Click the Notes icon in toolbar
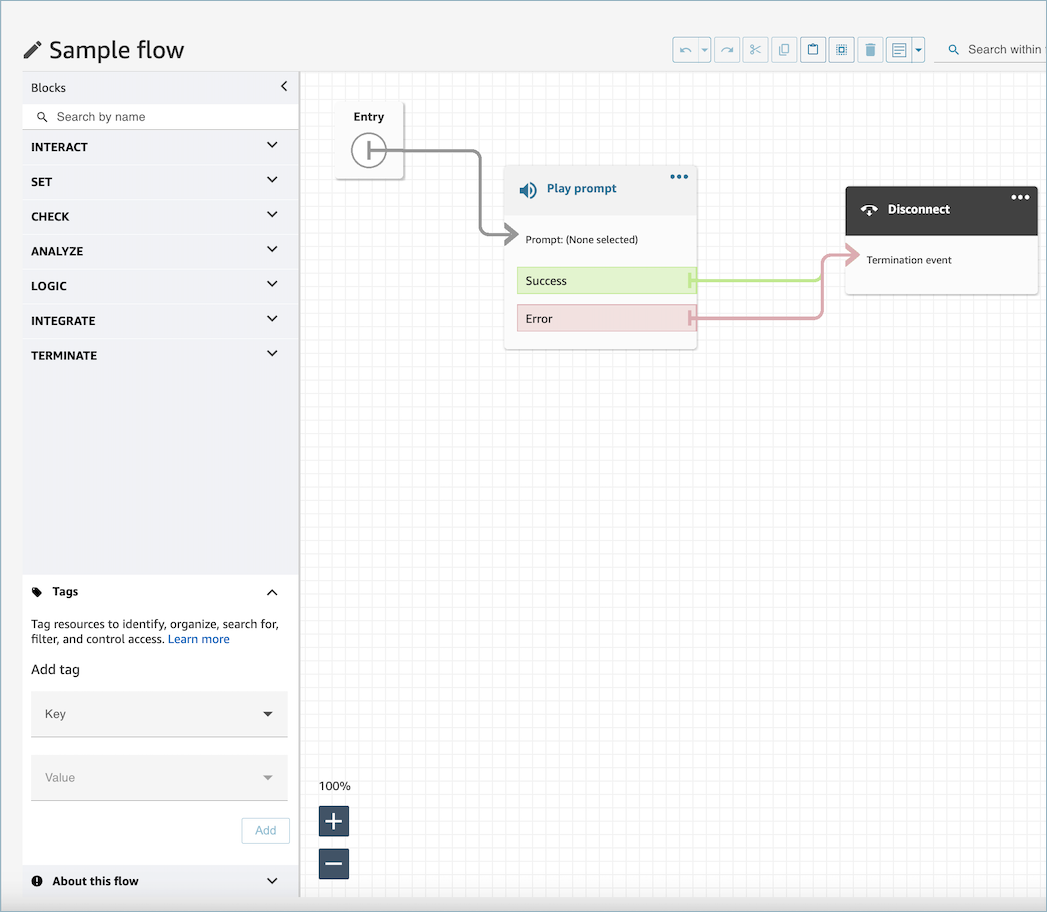The height and width of the screenshot is (912, 1047). tap(899, 50)
